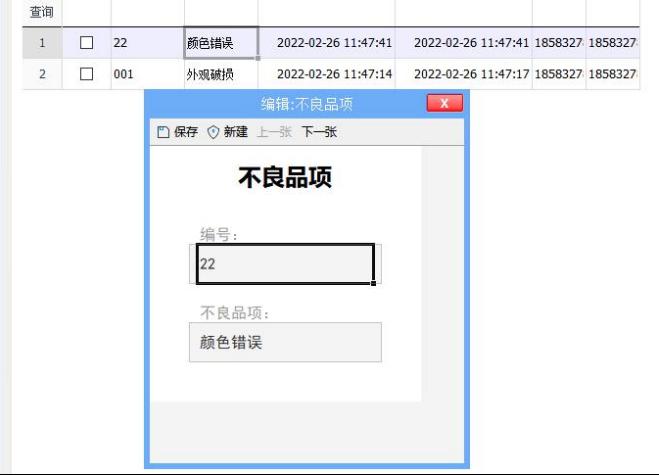Image resolution: width=659 pixels, height=475 pixels.
Task: Click the 不良品项 field showing 颜色错误
Action: pyautogui.click(x=285, y=342)
